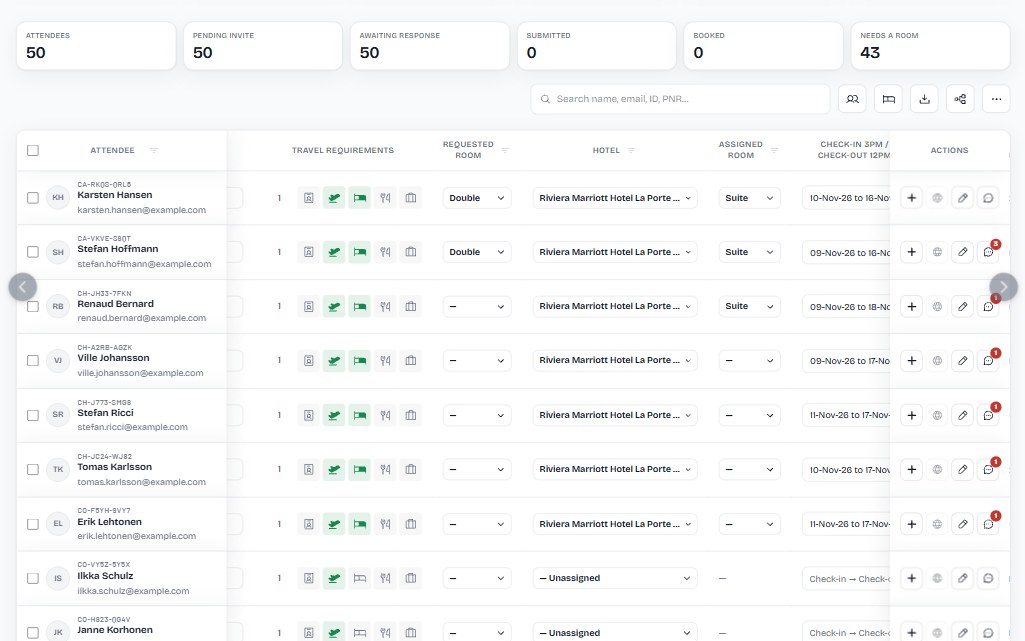Click luggage icon in Stefan Ricci's row
1025x641 pixels.
point(411,415)
